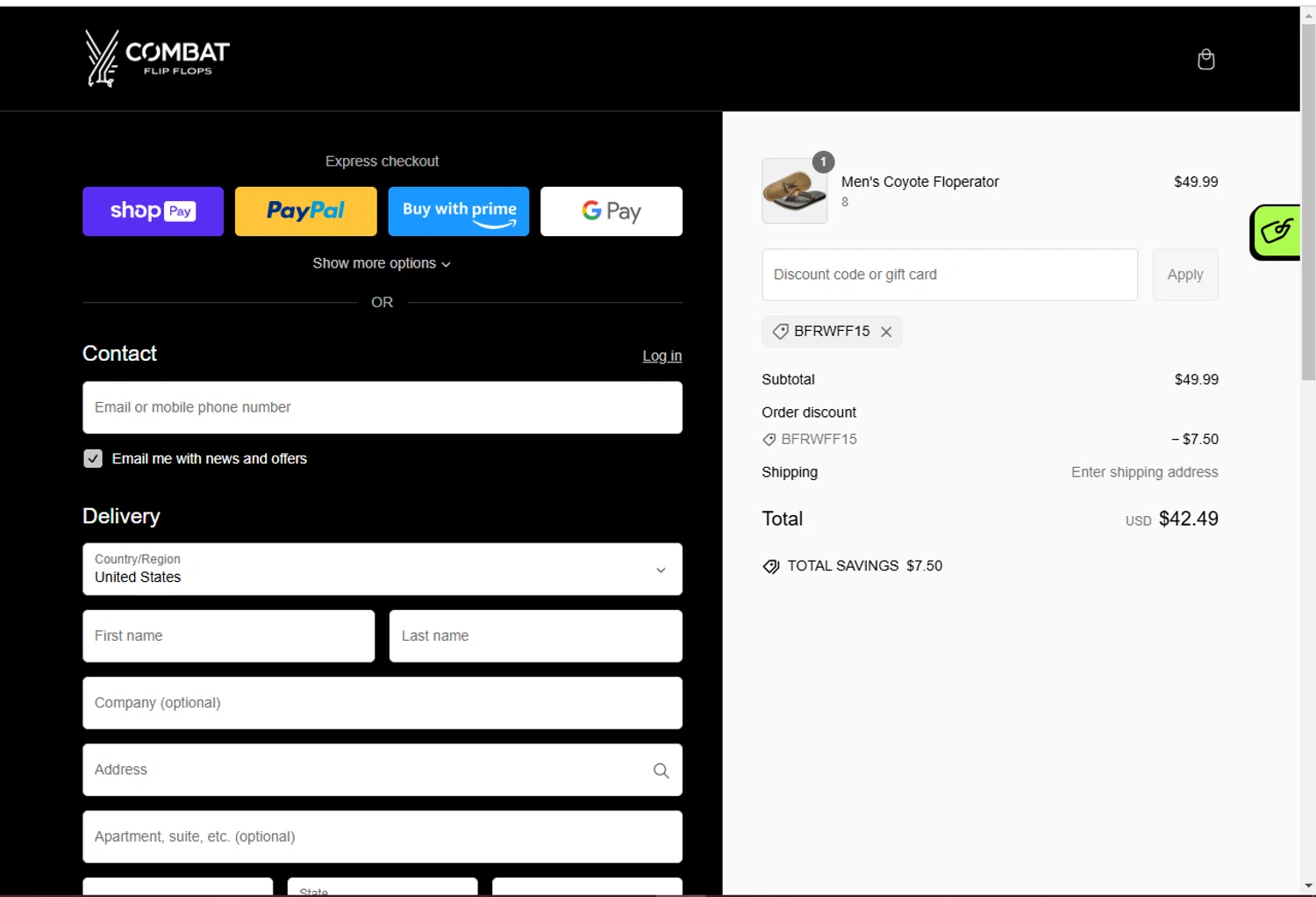Viewport: 1316px width, 897px height.
Task: Click the scrollbar down arrow
Action: [x=1308, y=886]
